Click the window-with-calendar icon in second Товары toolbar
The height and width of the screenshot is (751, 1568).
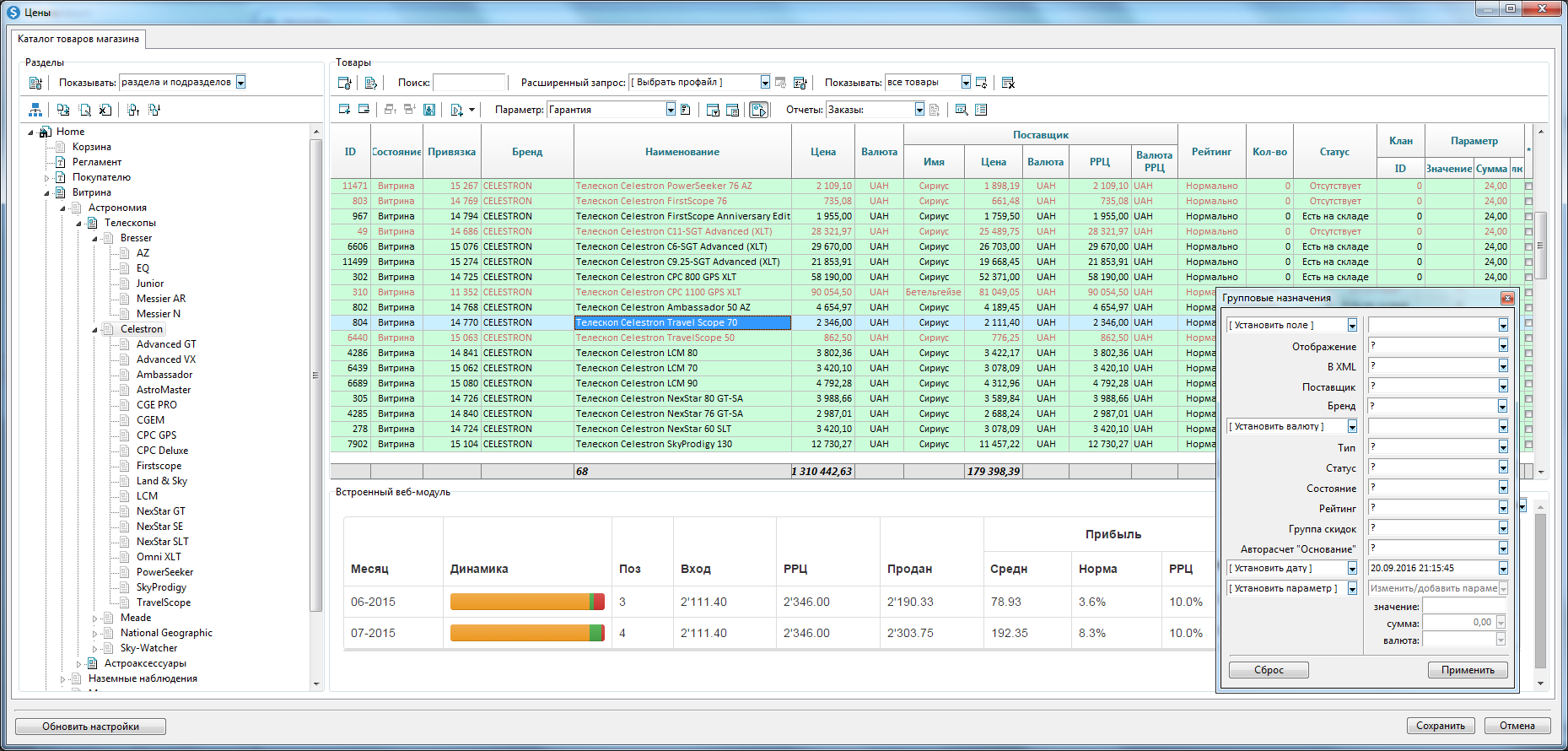click(733, 110)
